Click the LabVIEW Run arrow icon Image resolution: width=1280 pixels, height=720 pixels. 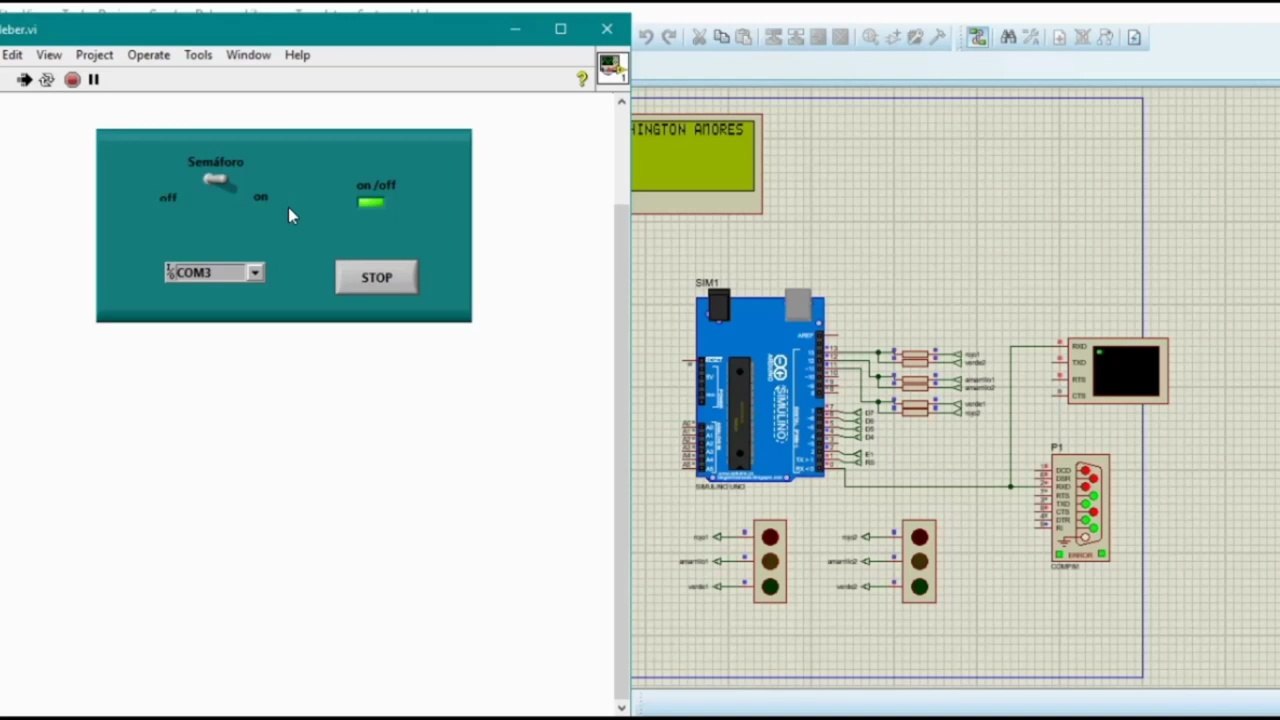[x=24, y=79]
